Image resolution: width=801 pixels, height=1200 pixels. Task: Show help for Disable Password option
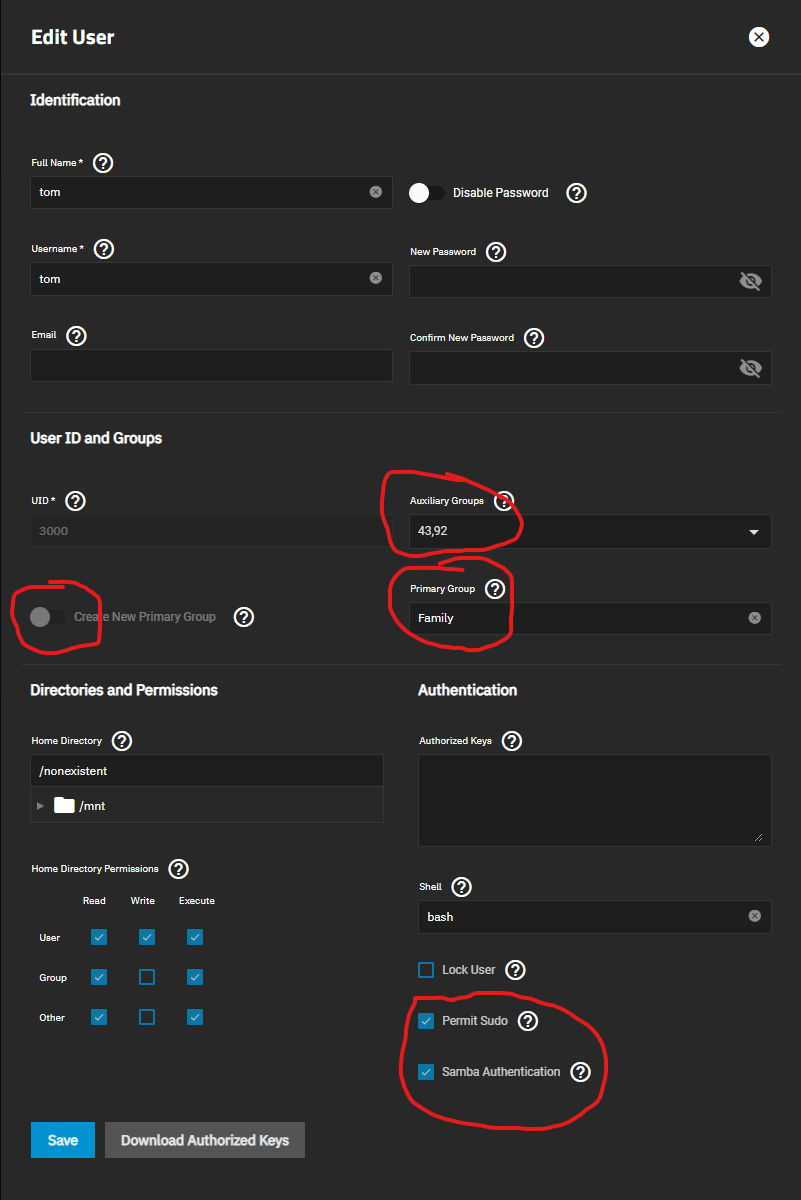click(x=576, y=193)
